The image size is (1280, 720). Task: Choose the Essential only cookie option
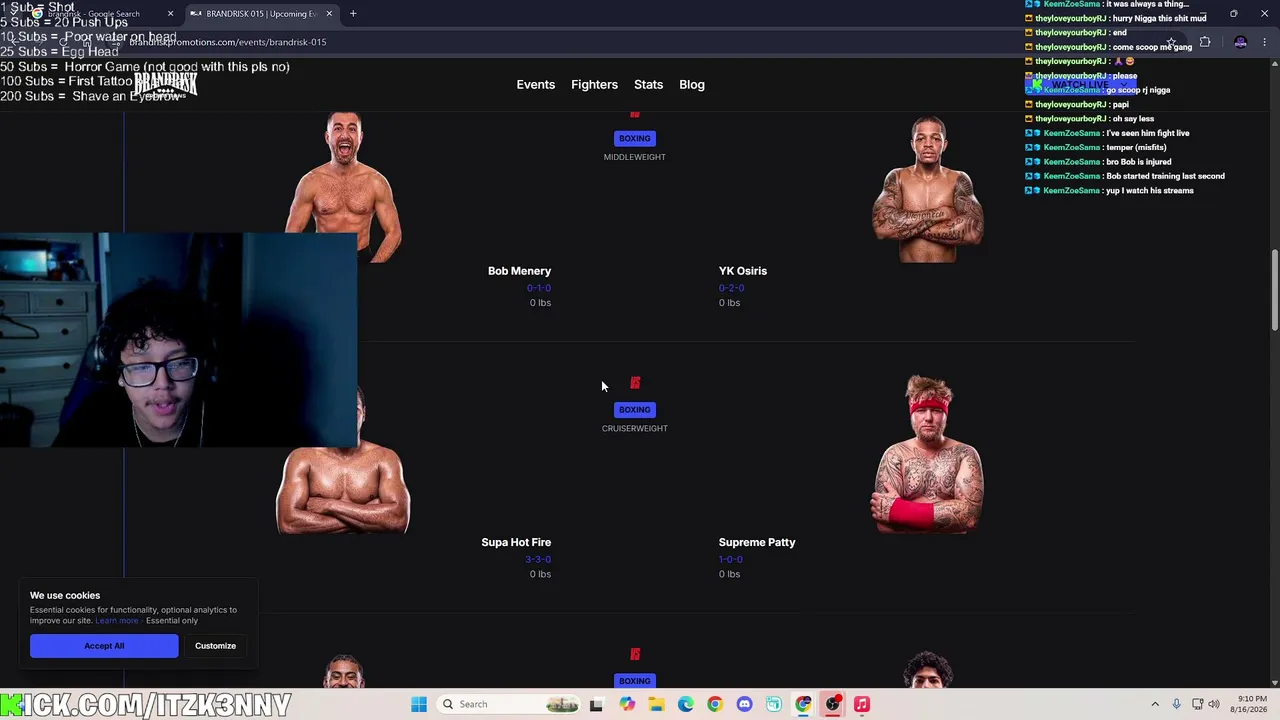tap(172, 621)
